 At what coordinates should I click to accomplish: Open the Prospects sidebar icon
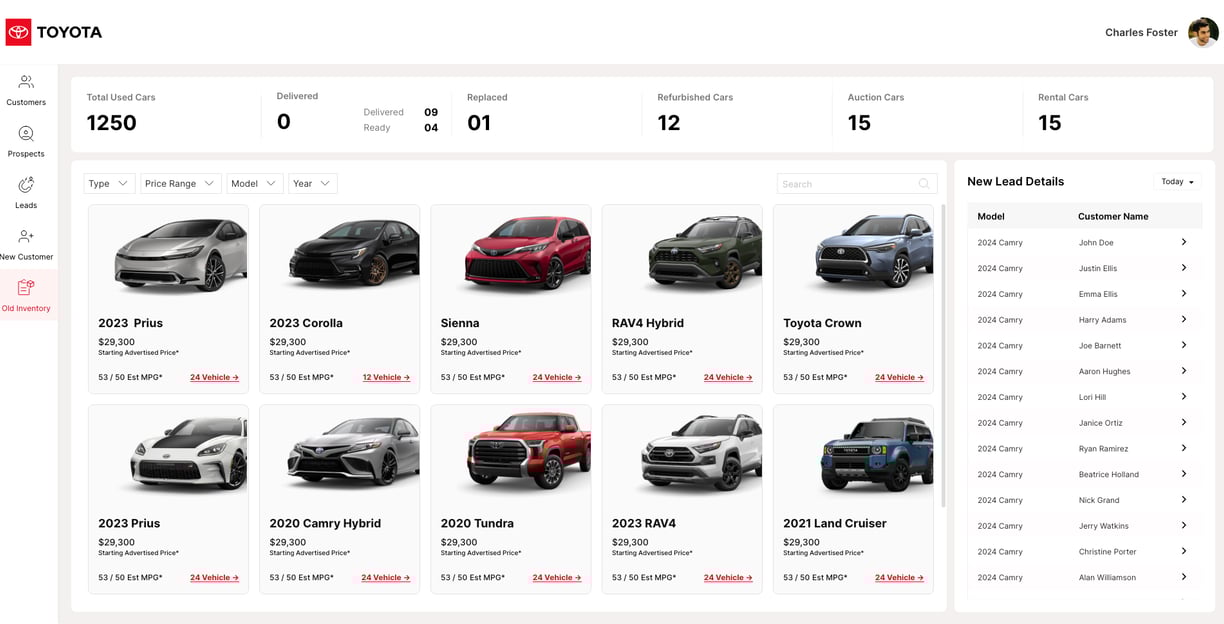pyautogui.click(x=26, y=134)
